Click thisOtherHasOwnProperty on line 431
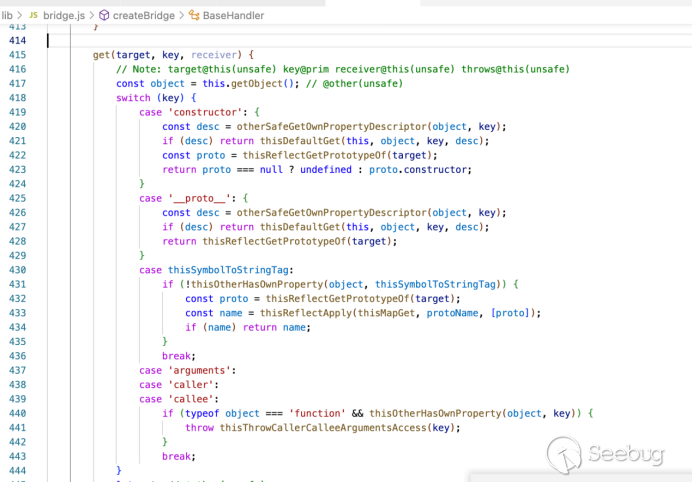 pos(257,284)
